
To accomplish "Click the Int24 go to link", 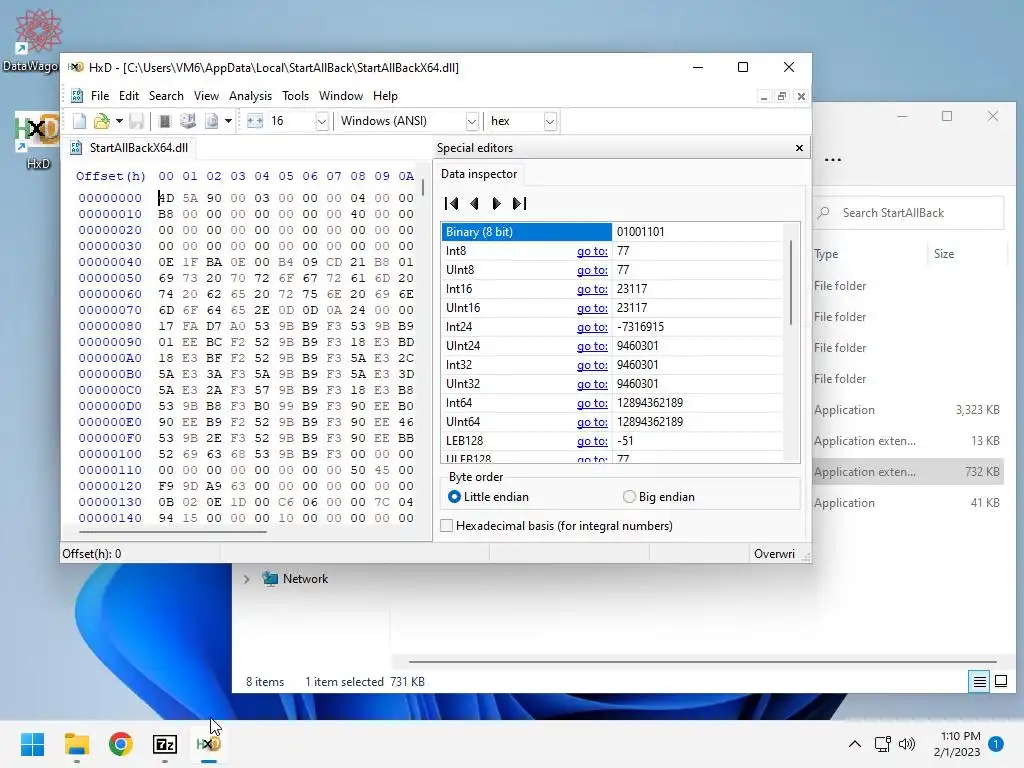I will pos(592,327).
